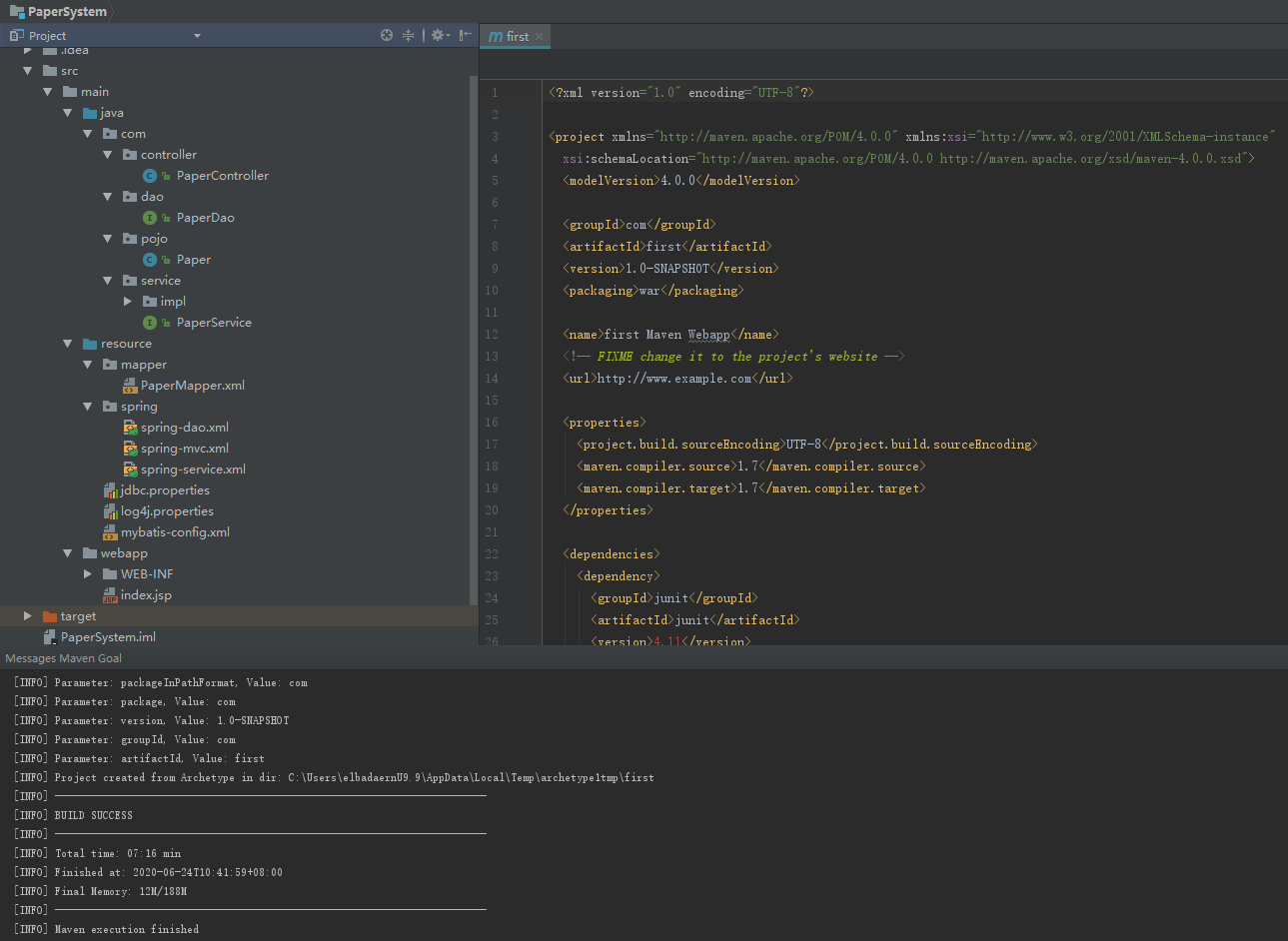
Task: Click the webapp folder icon
Action: point(90,553)
